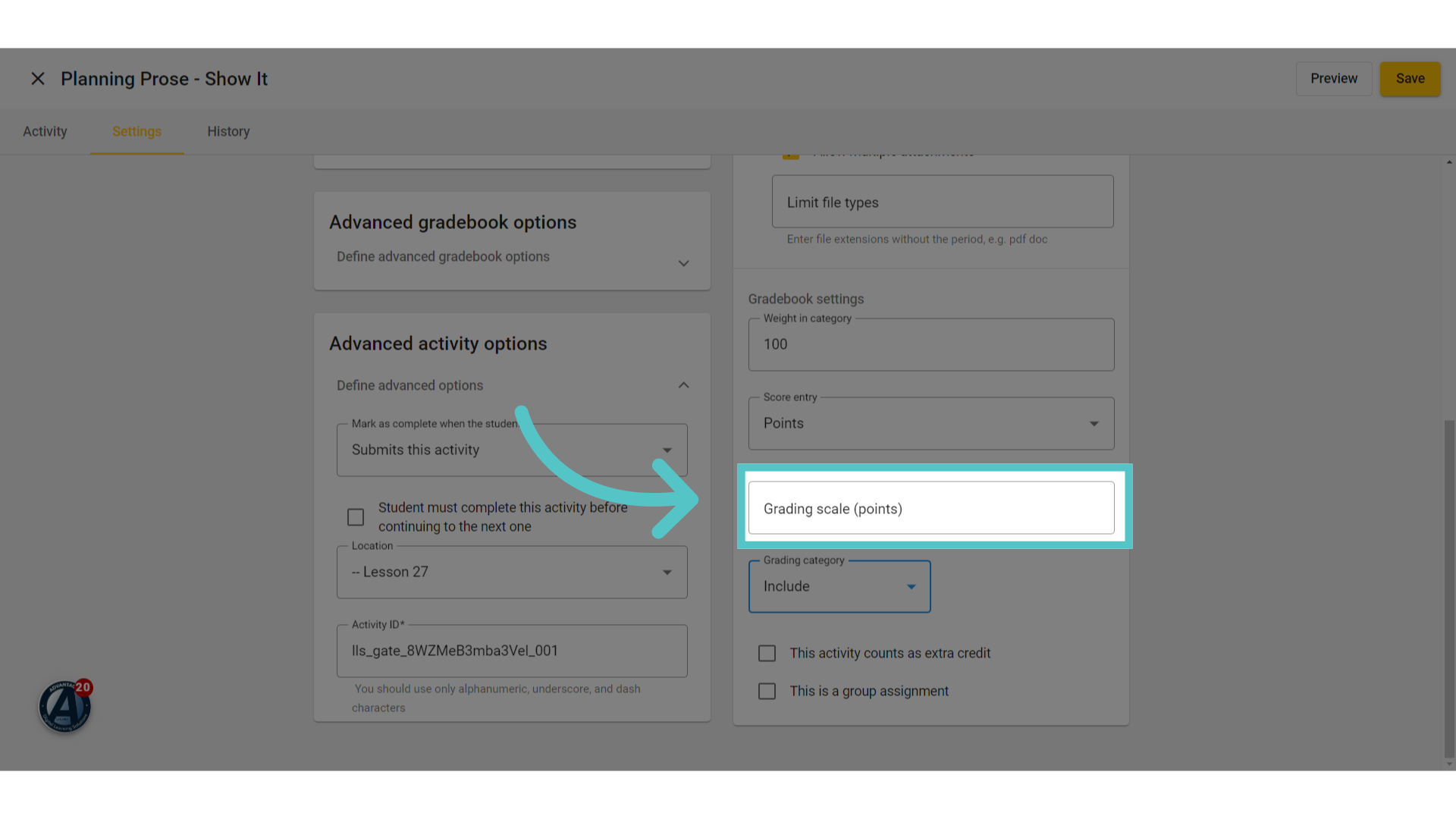Click the yellow Save button
This screenshot has height=819, width=1456.
click(1410, 79)
